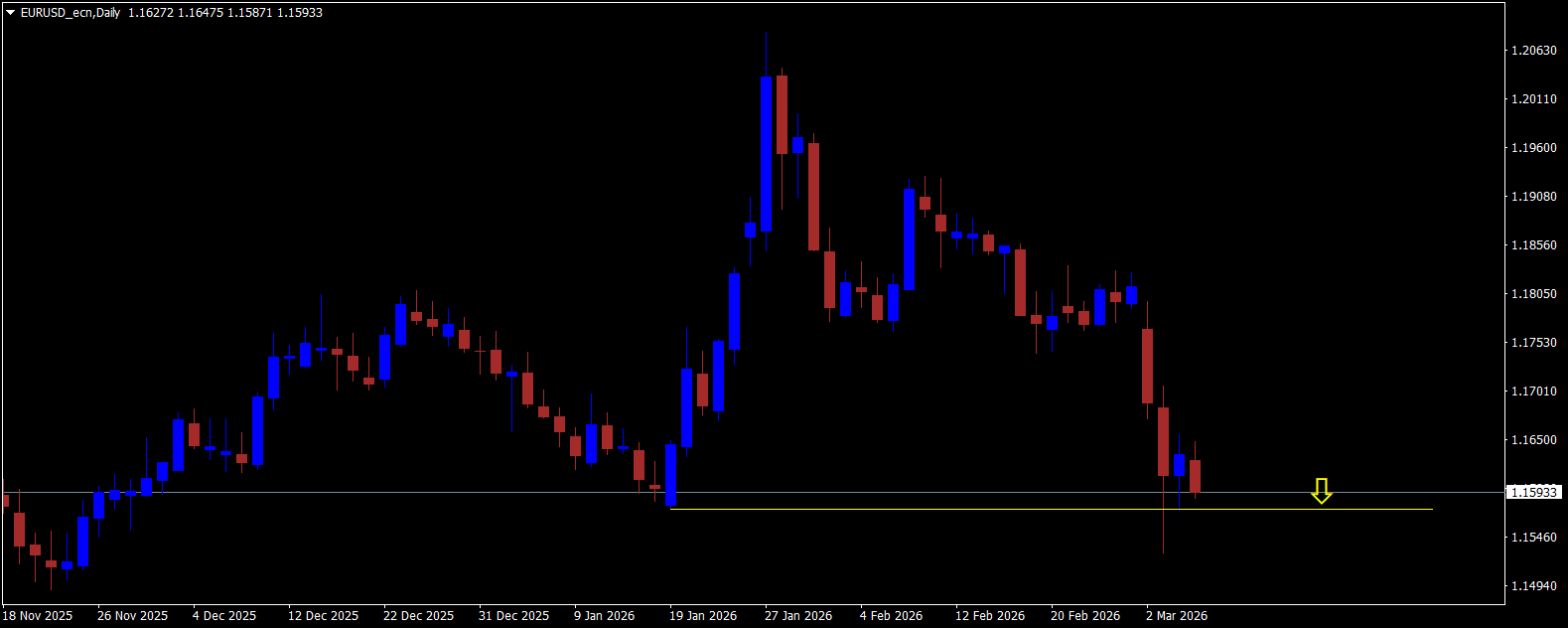Click the 31 Dec 2025 date label
Viewport: 1568px width, 628px height.
click(x=514, y=616)
